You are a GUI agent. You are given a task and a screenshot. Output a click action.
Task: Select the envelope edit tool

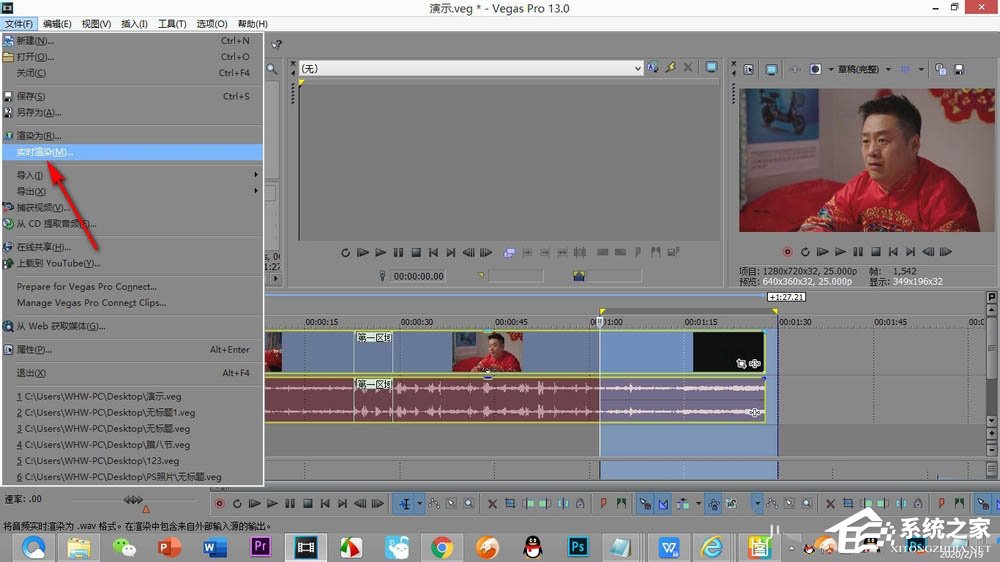tap(434, 504)
